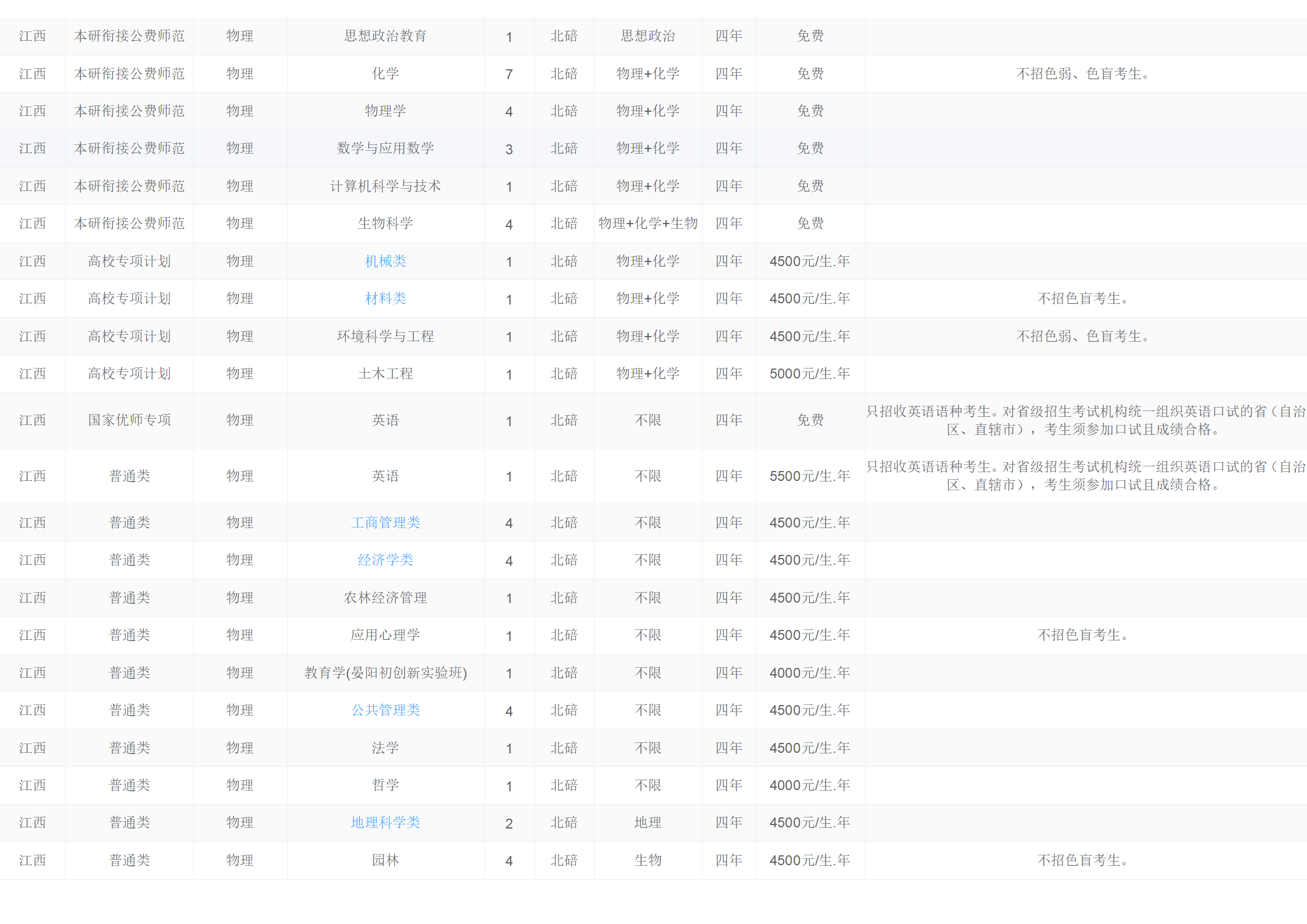Viewport: 1307px width, 924px height.
Task: Click the 教育学(晏阳初创新实验班) cell
Action: point(385,673)
